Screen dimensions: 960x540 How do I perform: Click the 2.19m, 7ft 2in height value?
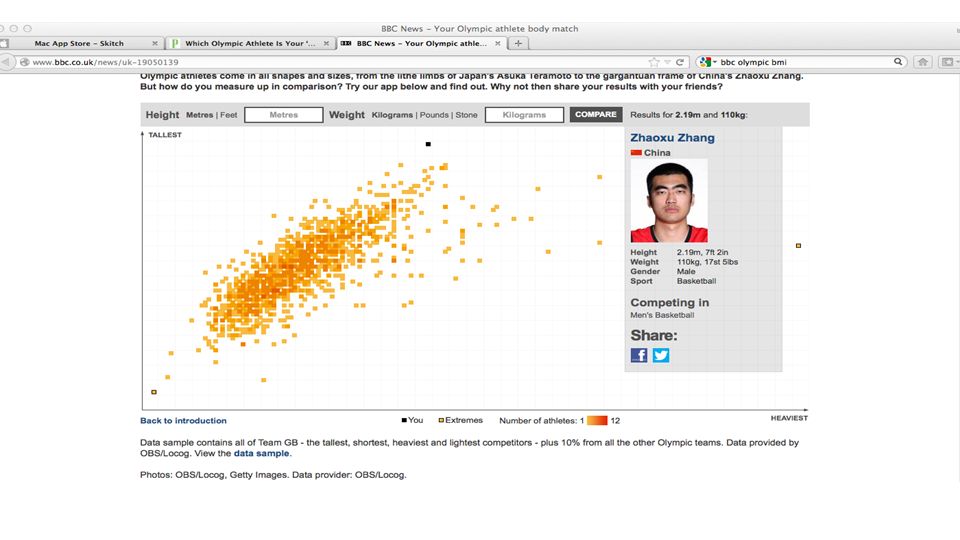tap(702, 252)
